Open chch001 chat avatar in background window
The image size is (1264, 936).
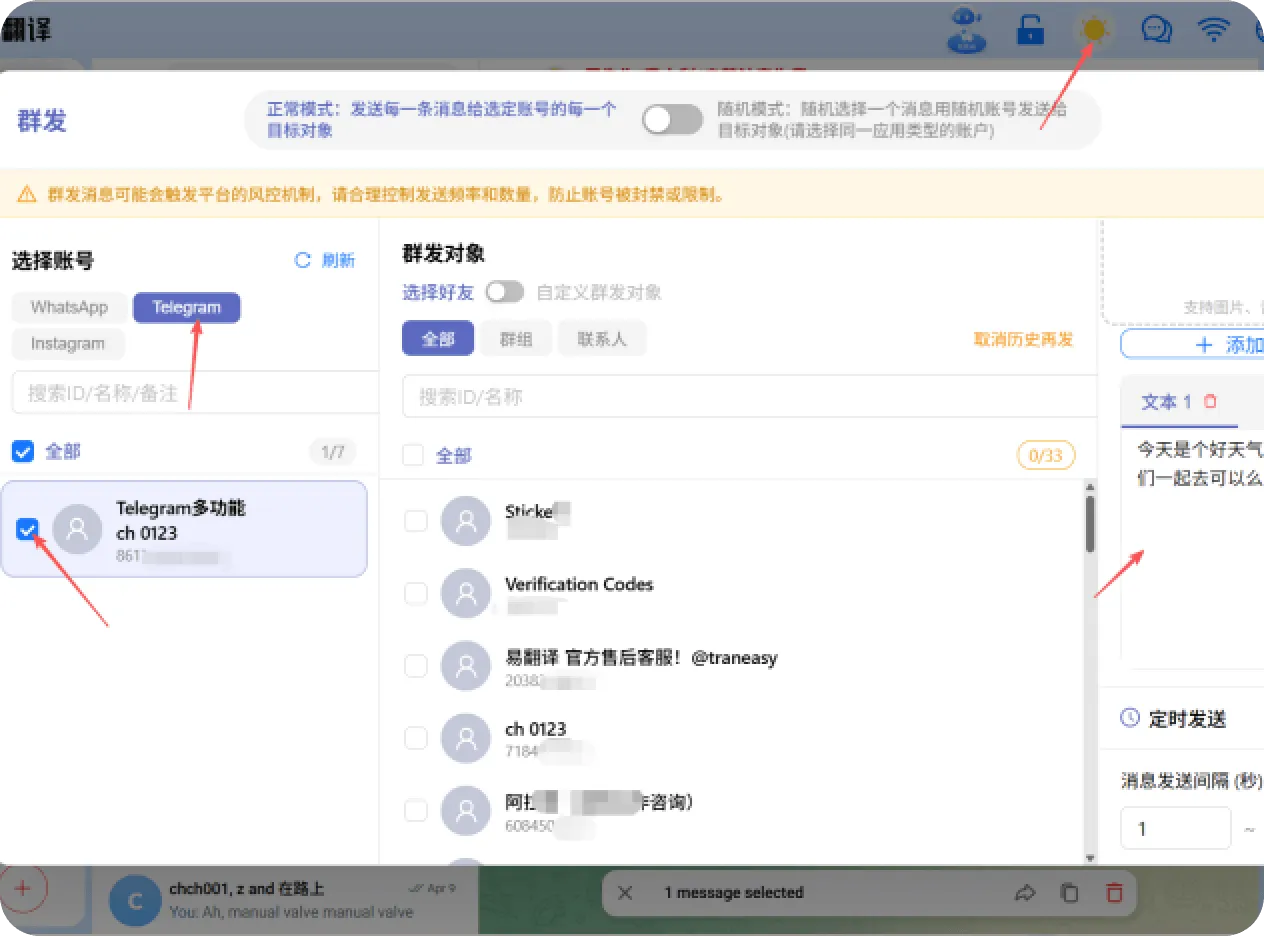click(x=134, y=900)
